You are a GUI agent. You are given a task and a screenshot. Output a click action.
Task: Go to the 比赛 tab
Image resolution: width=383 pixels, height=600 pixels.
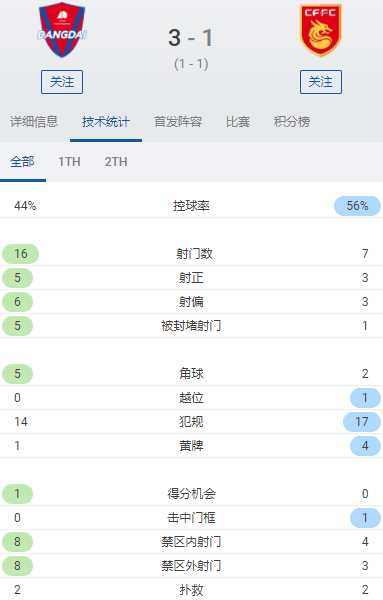pyautogui.click(x=238, y=122)
